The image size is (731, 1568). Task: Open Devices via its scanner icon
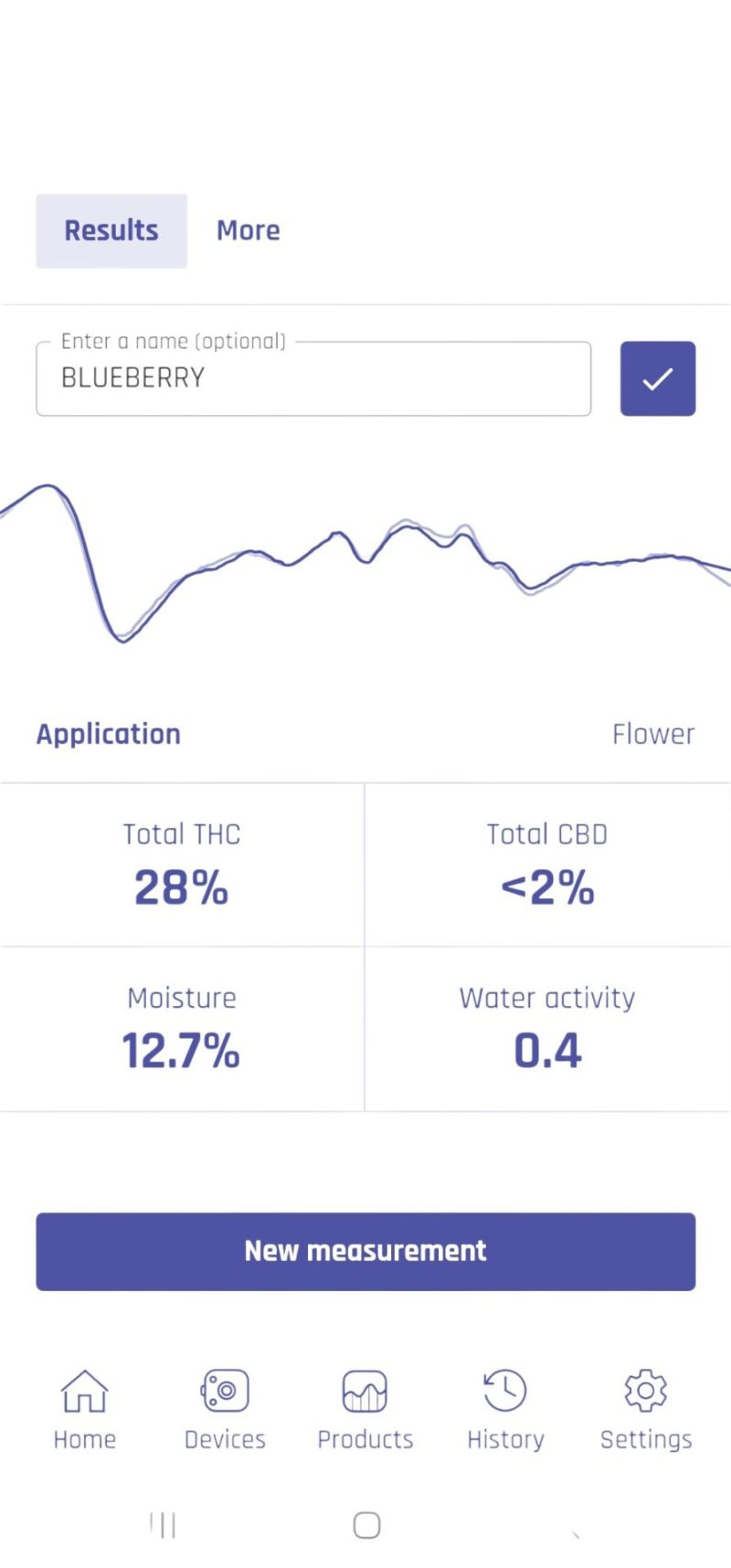(225, 1391)
